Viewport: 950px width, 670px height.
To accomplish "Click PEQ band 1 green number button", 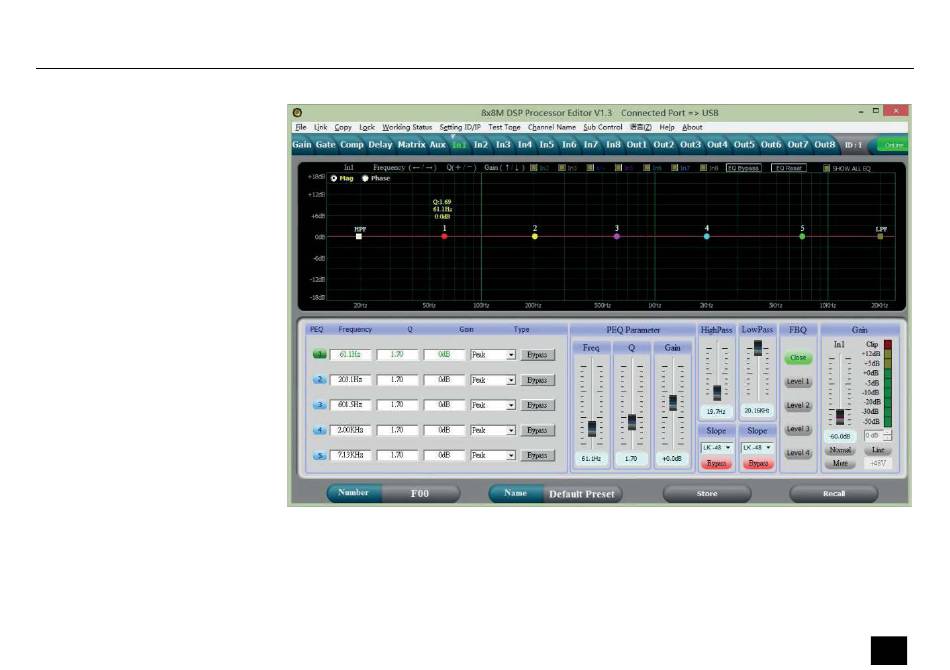I will click(319, 354).
